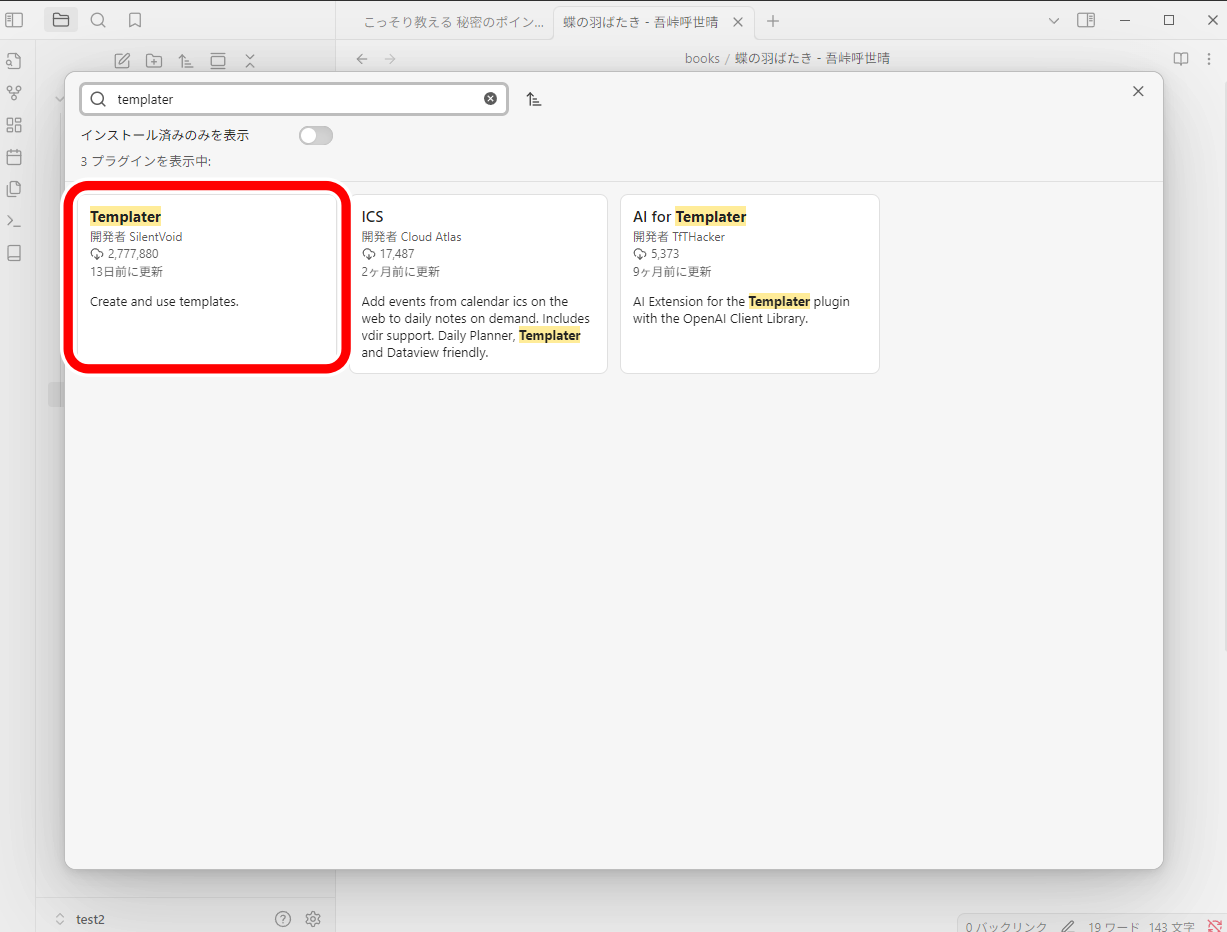Focus the plugin search field
Image resolution: width=1227 pixels, height=932 pixels.
point(294,99)
